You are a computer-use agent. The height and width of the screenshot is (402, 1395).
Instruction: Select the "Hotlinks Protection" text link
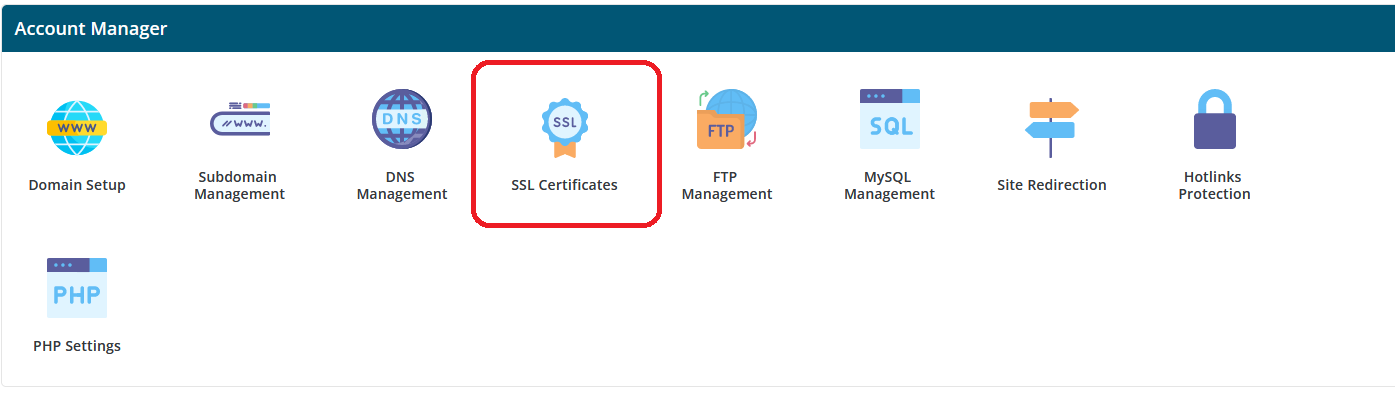1214,186
